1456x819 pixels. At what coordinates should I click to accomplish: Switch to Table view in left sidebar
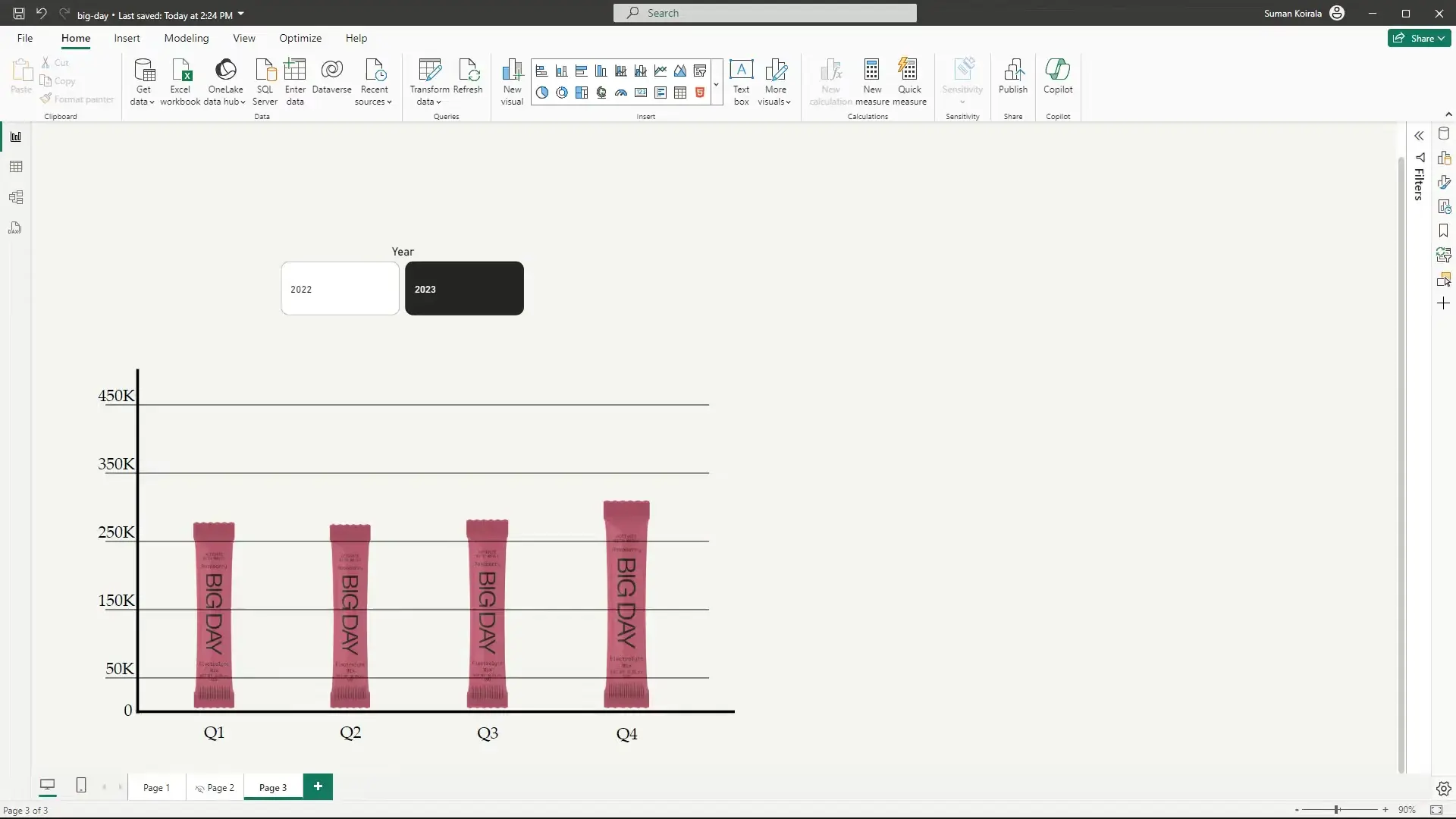[16, 167]
